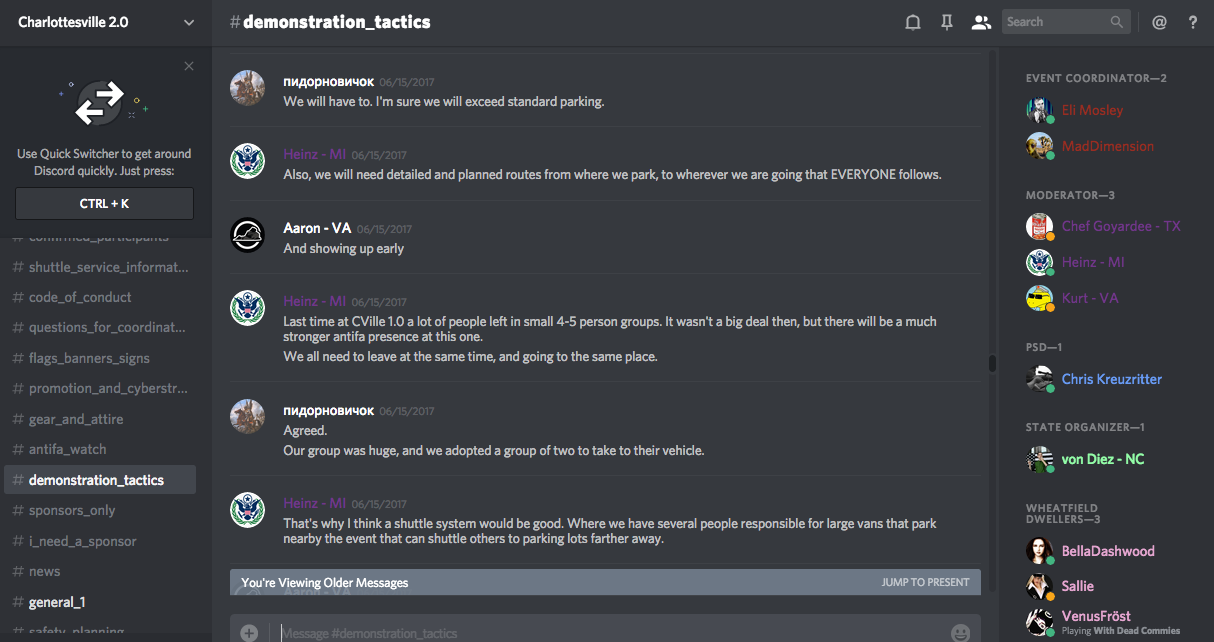
Task: Click Aaron - VA's message avatar
Action: point(248,235)
